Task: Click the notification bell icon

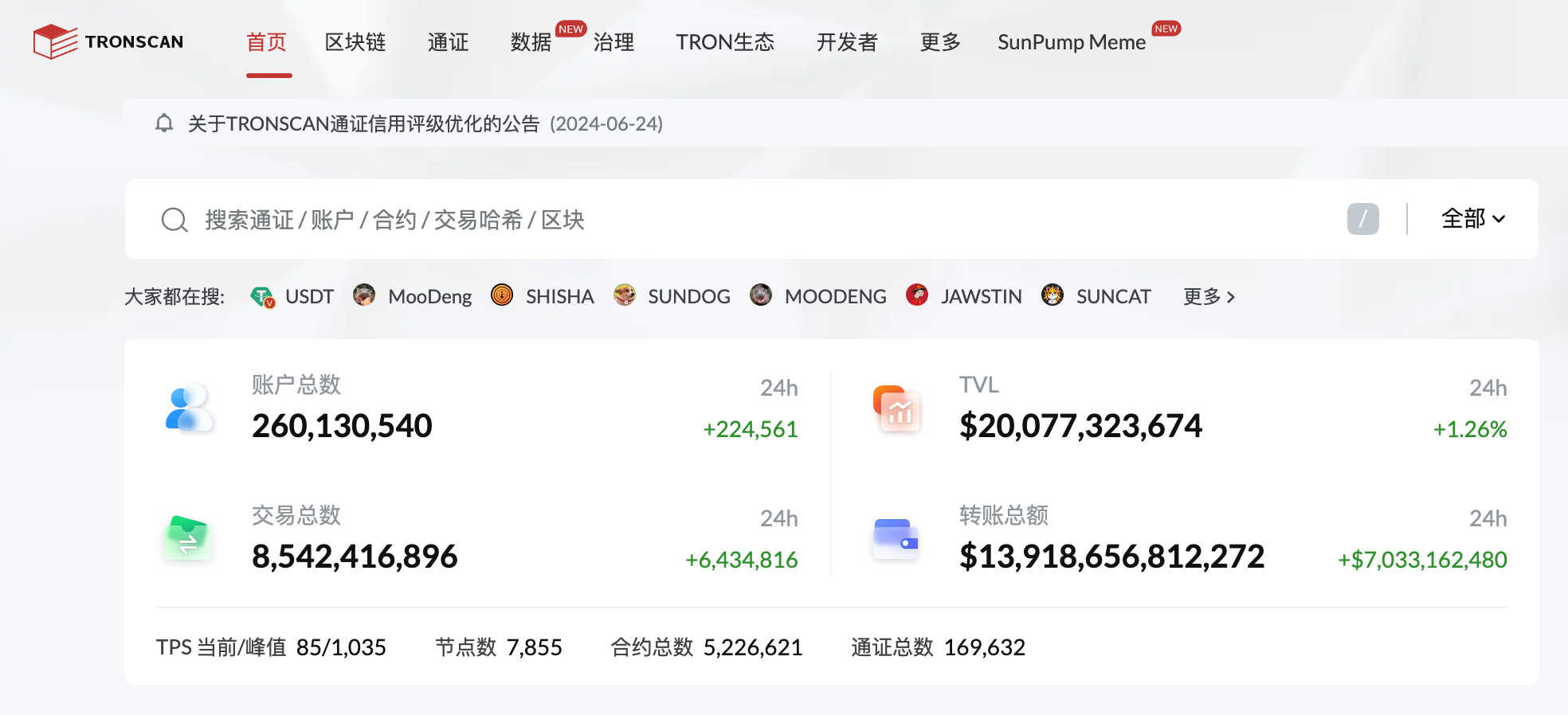Action: click(x=164, y=123)
